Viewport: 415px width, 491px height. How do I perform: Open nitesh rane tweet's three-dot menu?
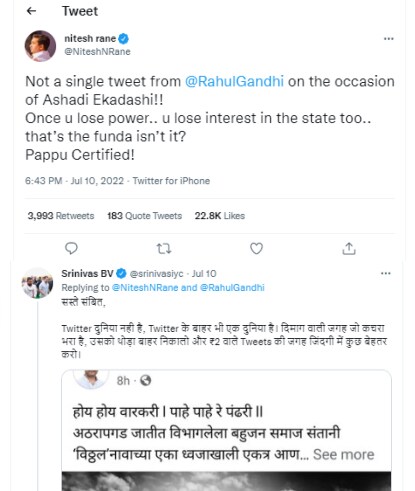coord(389,39)
